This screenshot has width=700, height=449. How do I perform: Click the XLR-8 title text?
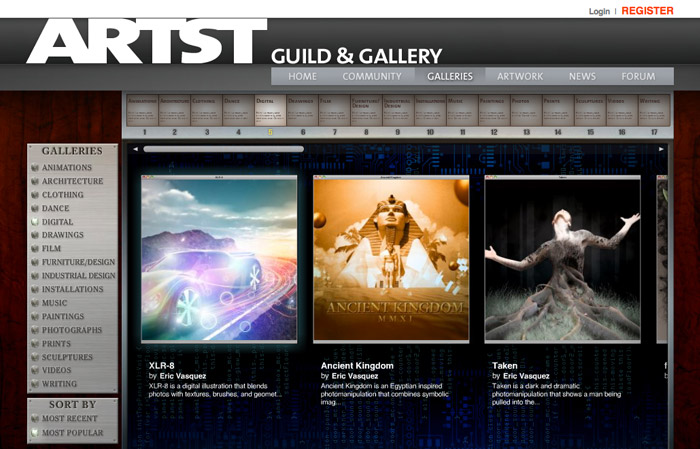(162, 366)
